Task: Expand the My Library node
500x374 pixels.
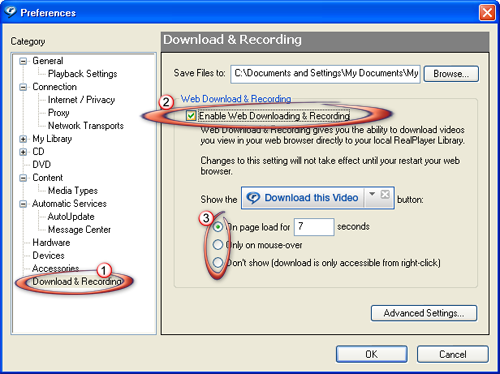Action: click(x=23, y=139)
